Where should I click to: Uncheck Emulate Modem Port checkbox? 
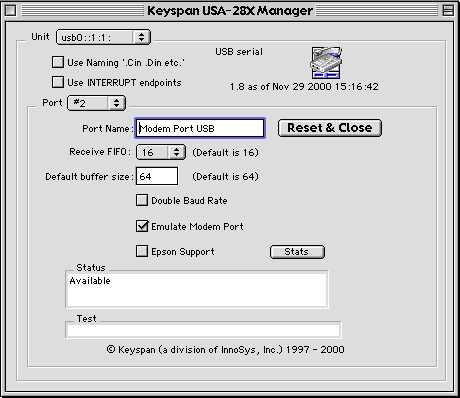(x=142, y=226)
